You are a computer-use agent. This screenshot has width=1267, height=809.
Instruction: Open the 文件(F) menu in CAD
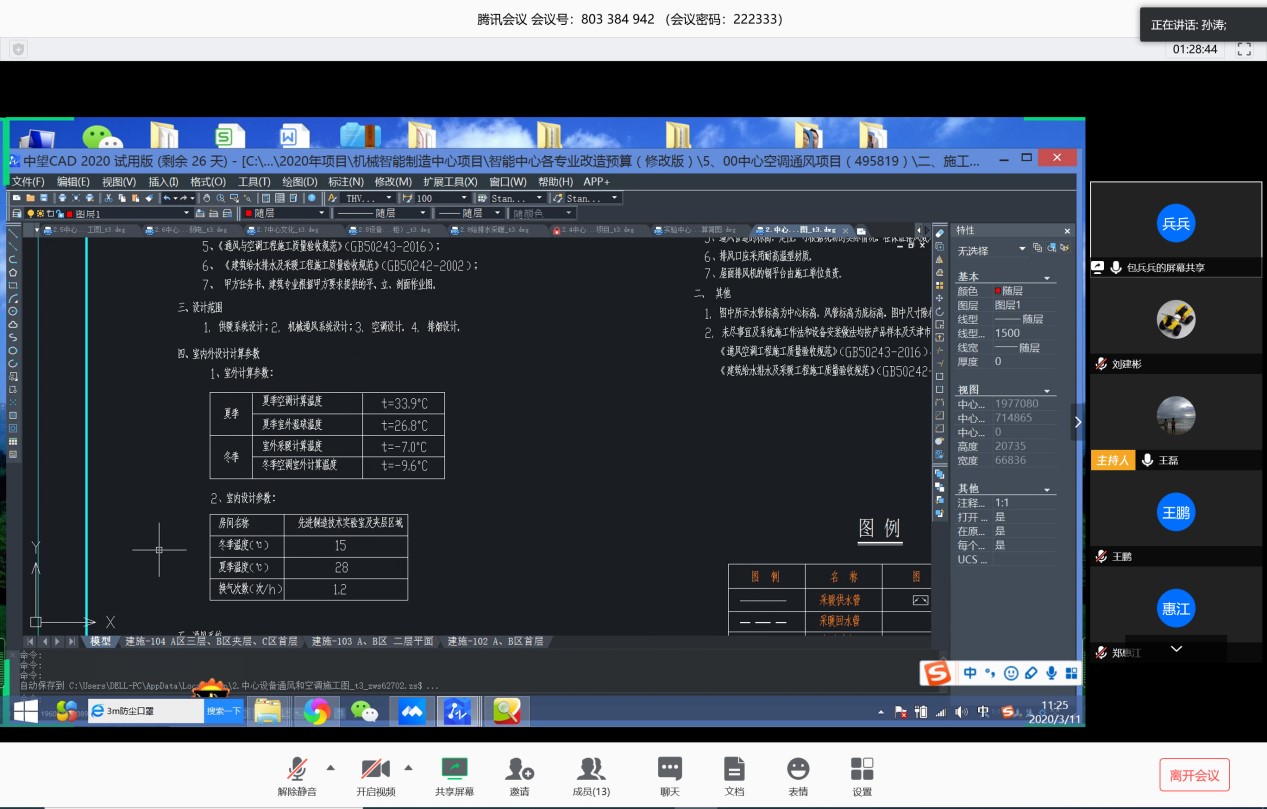28,182
